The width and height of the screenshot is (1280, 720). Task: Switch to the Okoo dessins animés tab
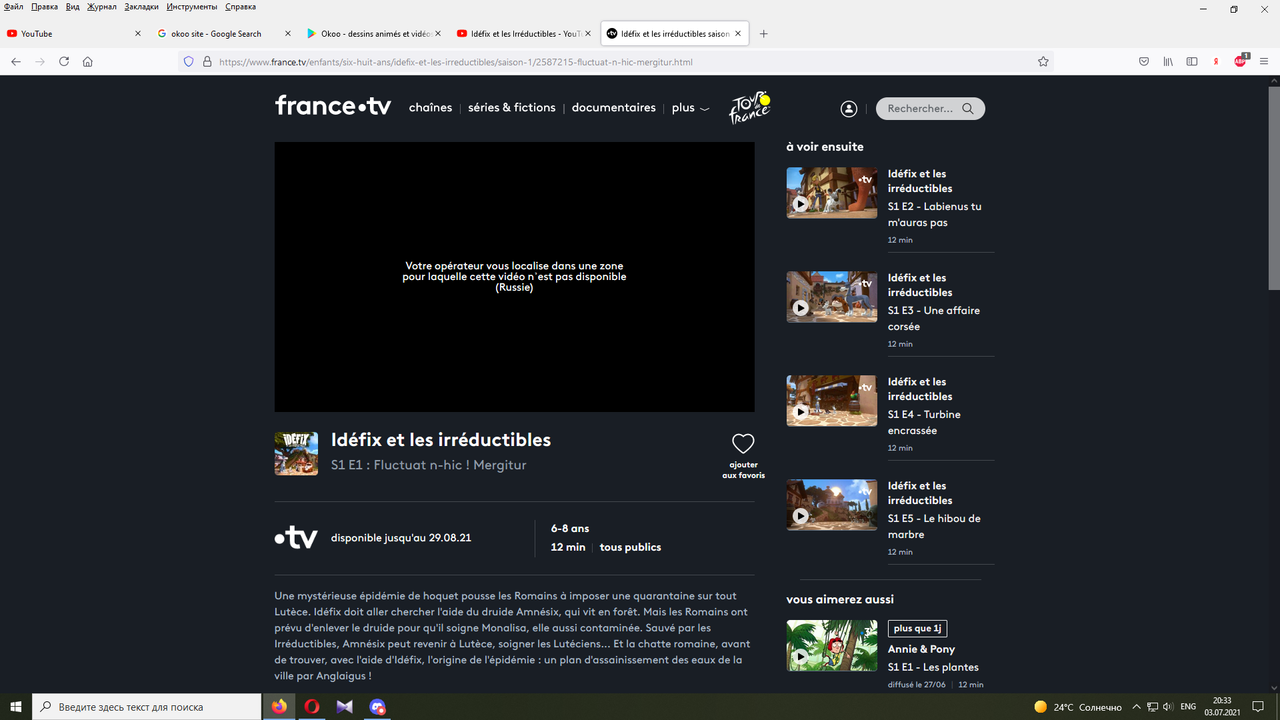375,33
